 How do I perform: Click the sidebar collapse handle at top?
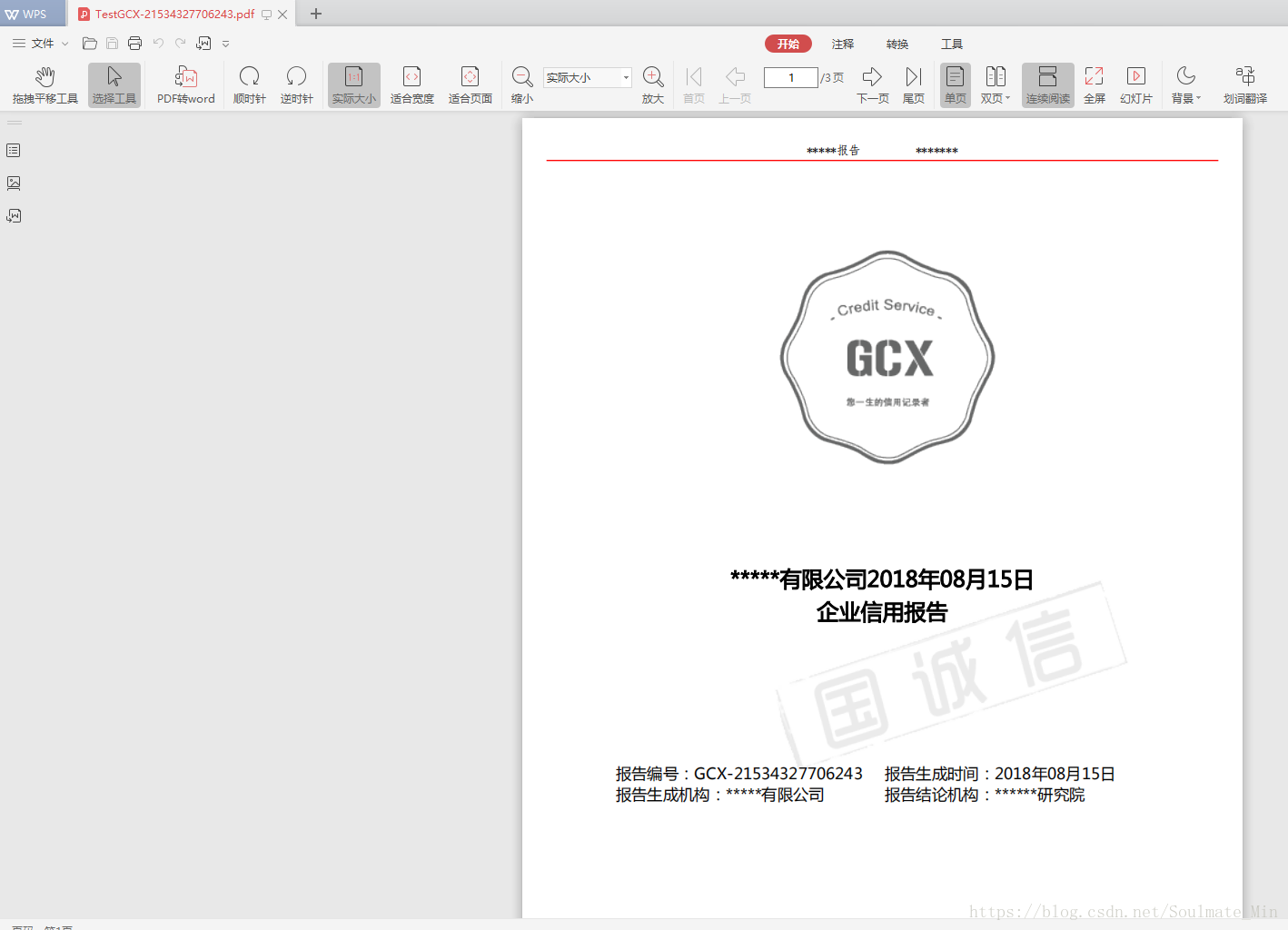point(15,123)
